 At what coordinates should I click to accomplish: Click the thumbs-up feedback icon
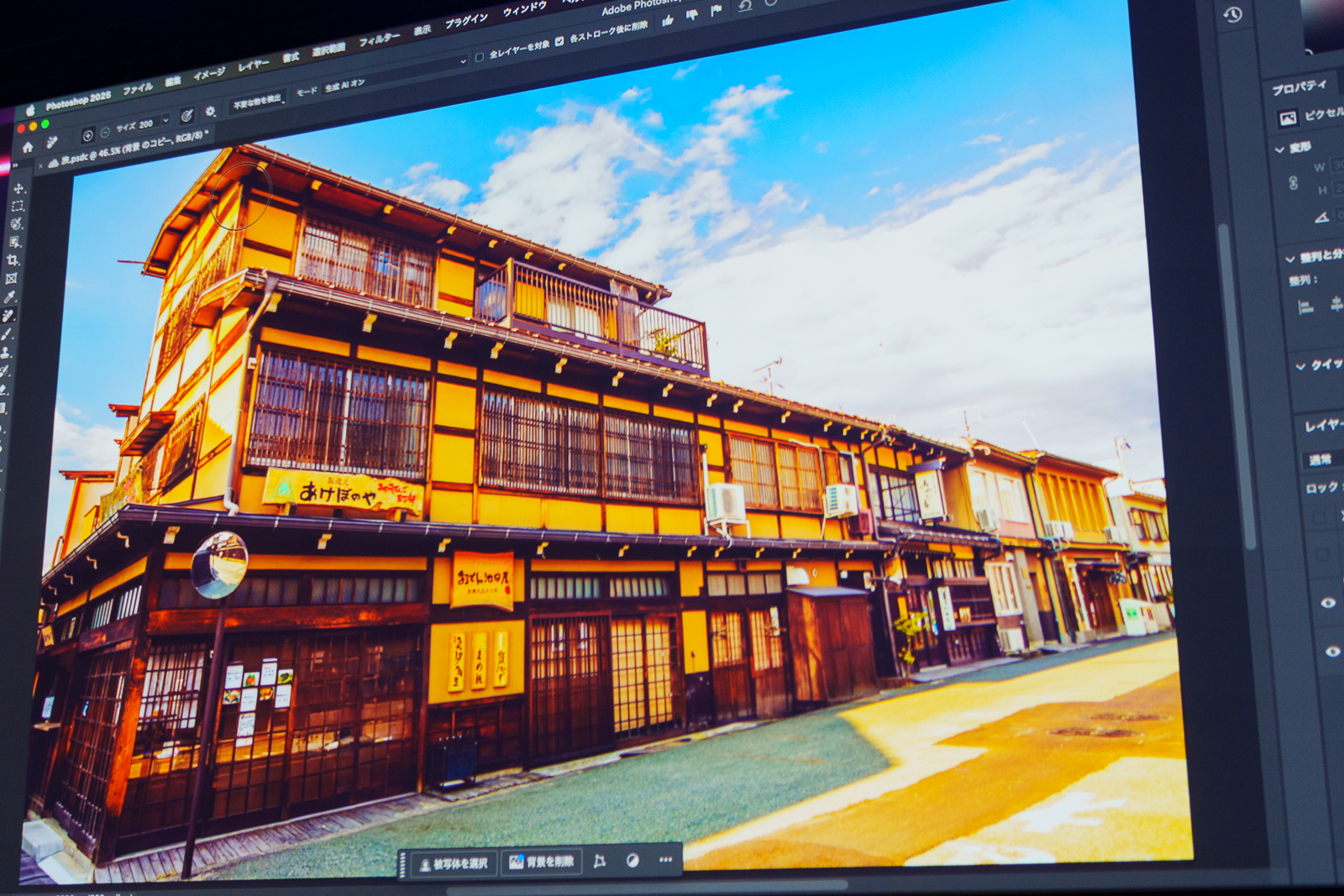pos(668,20)
